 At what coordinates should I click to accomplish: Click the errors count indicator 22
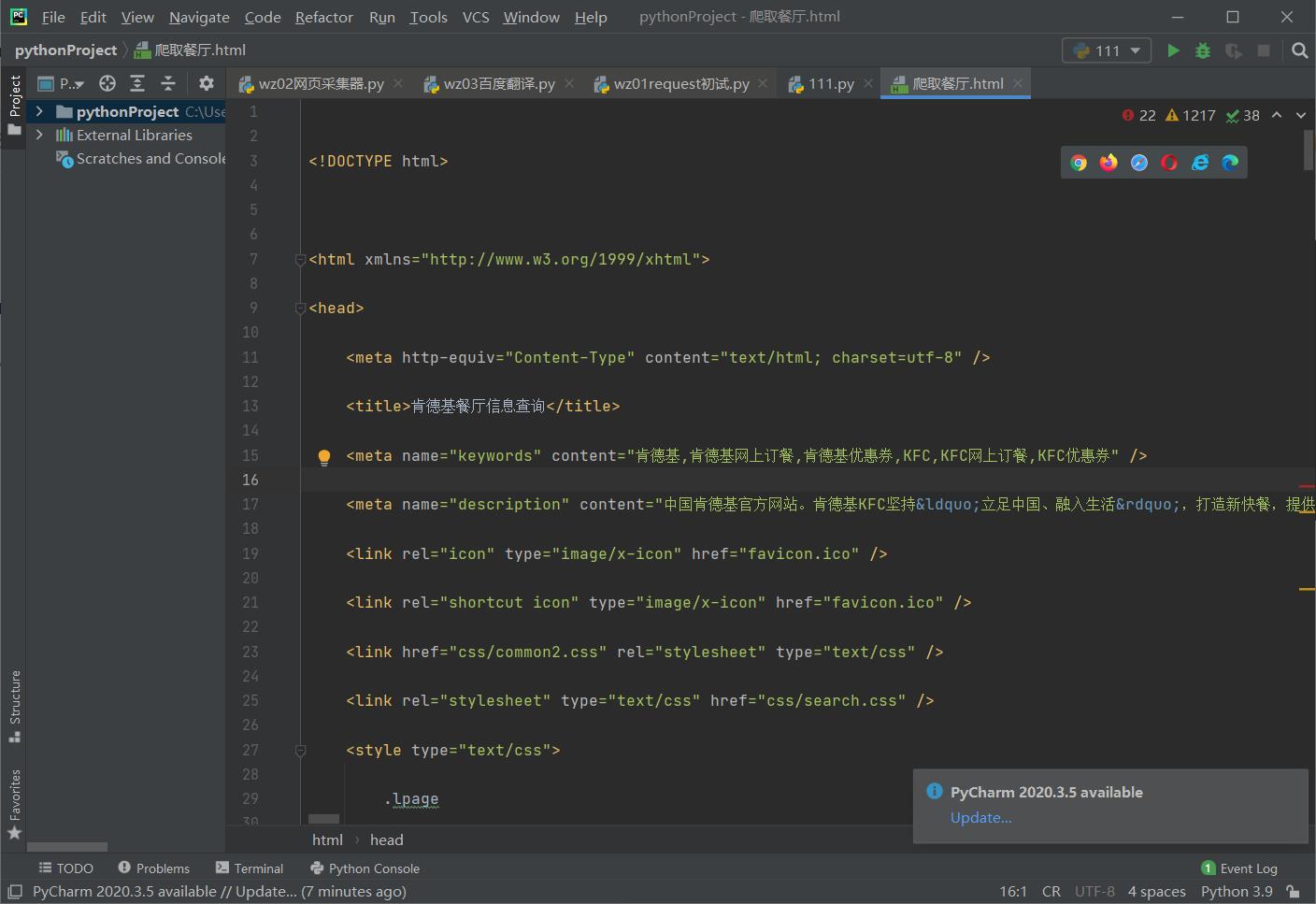tap(1139, 115)
